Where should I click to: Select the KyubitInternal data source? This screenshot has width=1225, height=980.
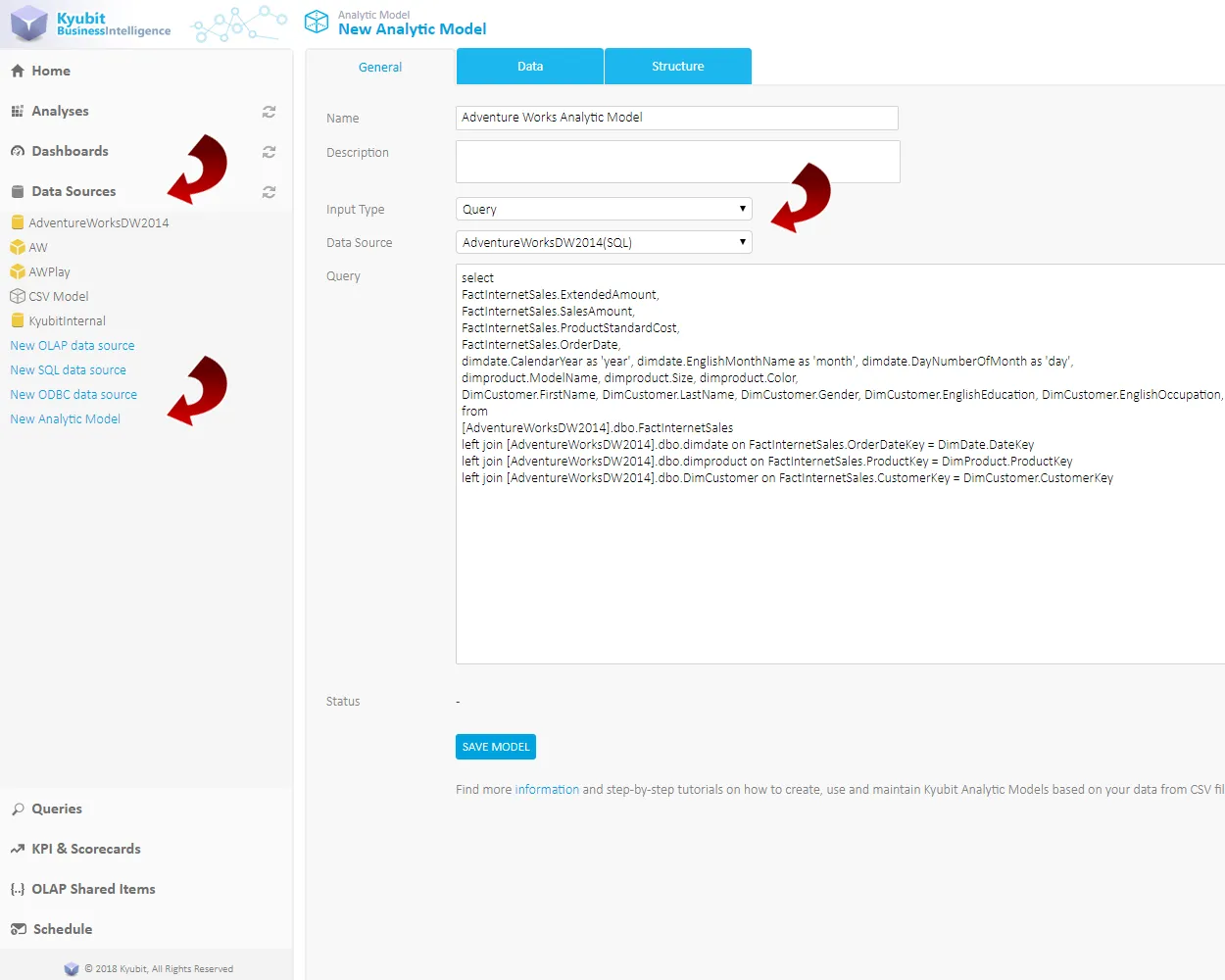67,320
